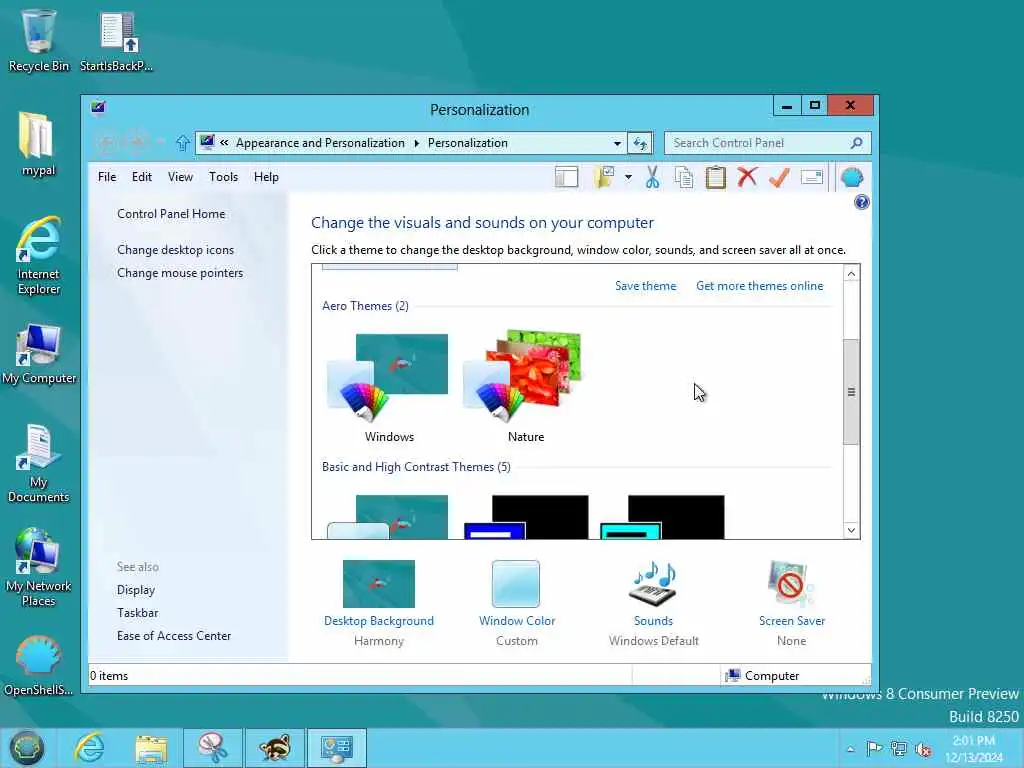
Task: Open Recycle Bin desktop icon
Action: 39,40
